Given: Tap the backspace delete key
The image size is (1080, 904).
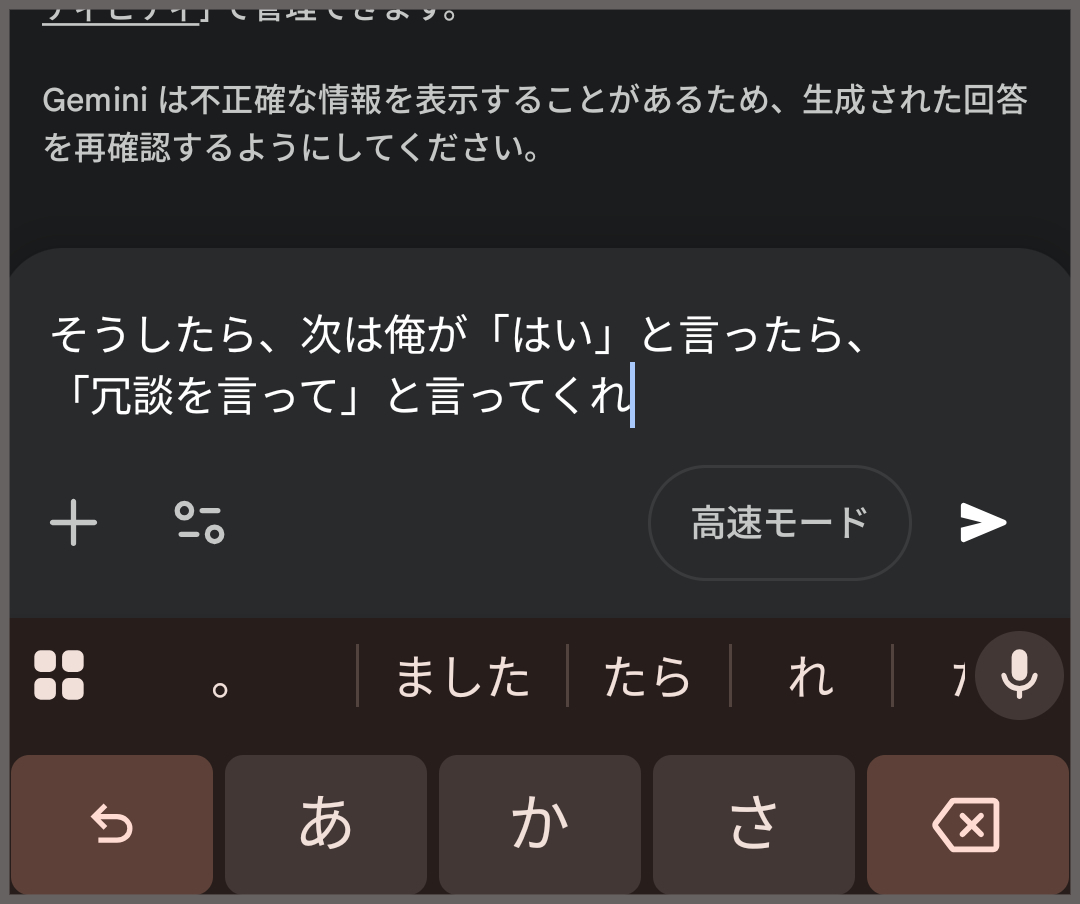Looking at the screenshot, I should point(968,824).
